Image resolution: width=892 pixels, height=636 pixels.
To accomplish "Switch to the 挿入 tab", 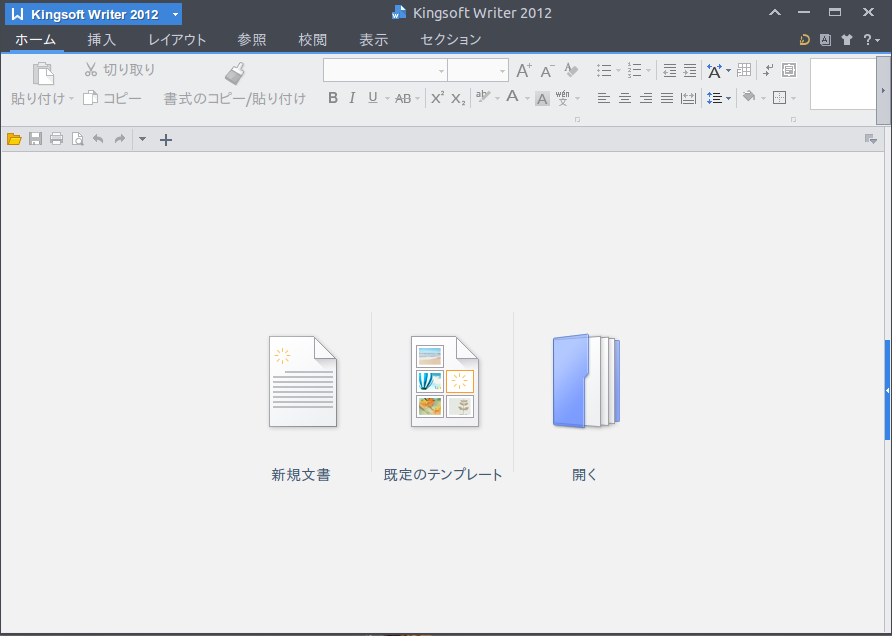I will (x=102, y=40).
